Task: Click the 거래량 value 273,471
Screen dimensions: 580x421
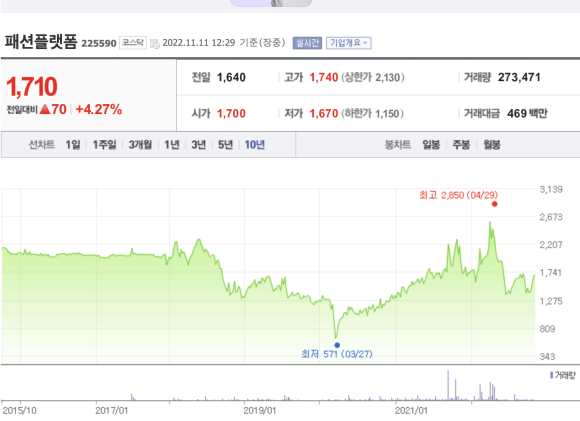Action: pyautogui.click(x=519, y=77)
